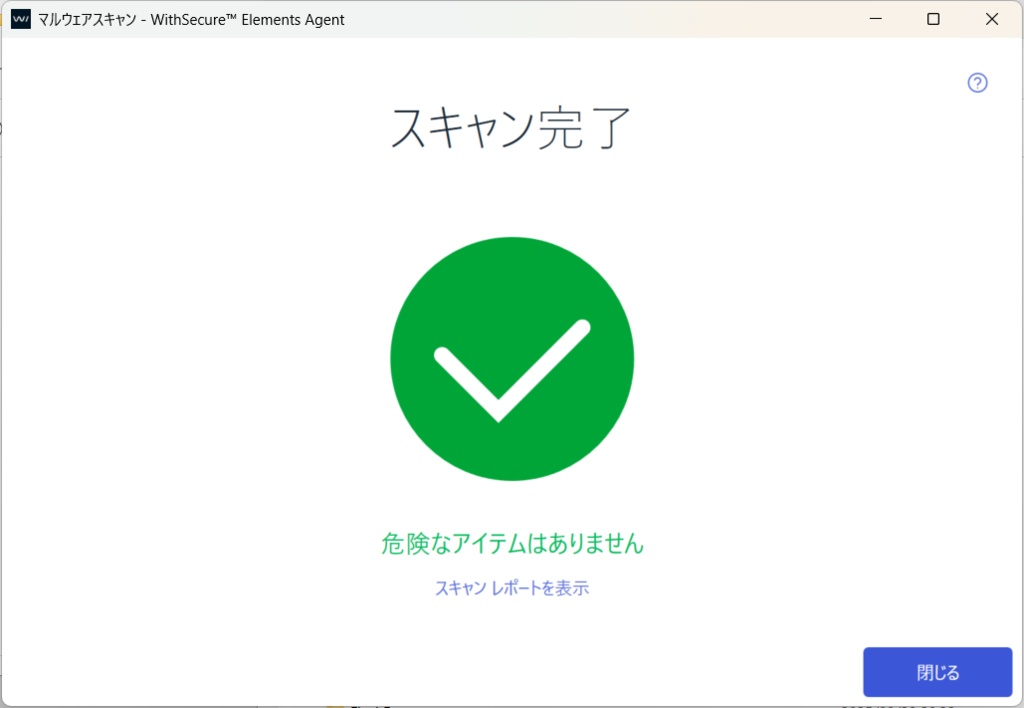Viewport: 1024px width, 708px height.
Task: Click the WithSecure logo in the title bar
Action: click(19, 18)
